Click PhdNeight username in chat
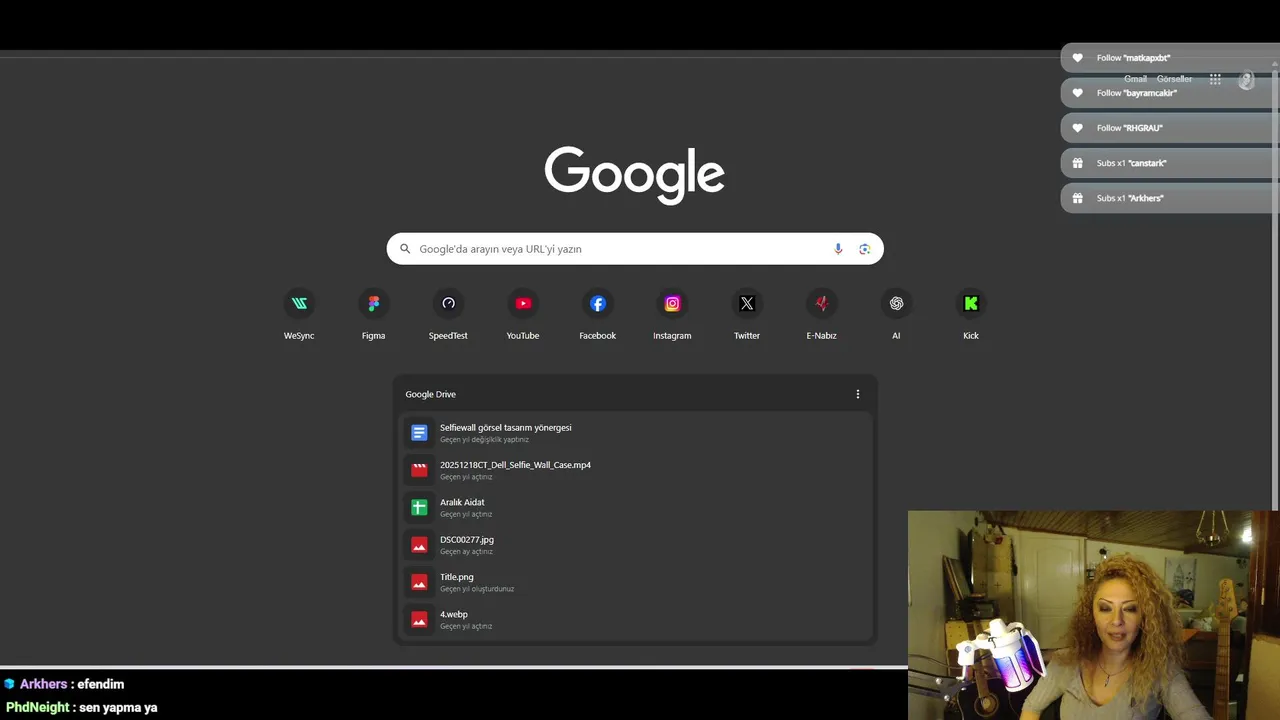This screenshot has width=1280, height=720. pos(38,707)
